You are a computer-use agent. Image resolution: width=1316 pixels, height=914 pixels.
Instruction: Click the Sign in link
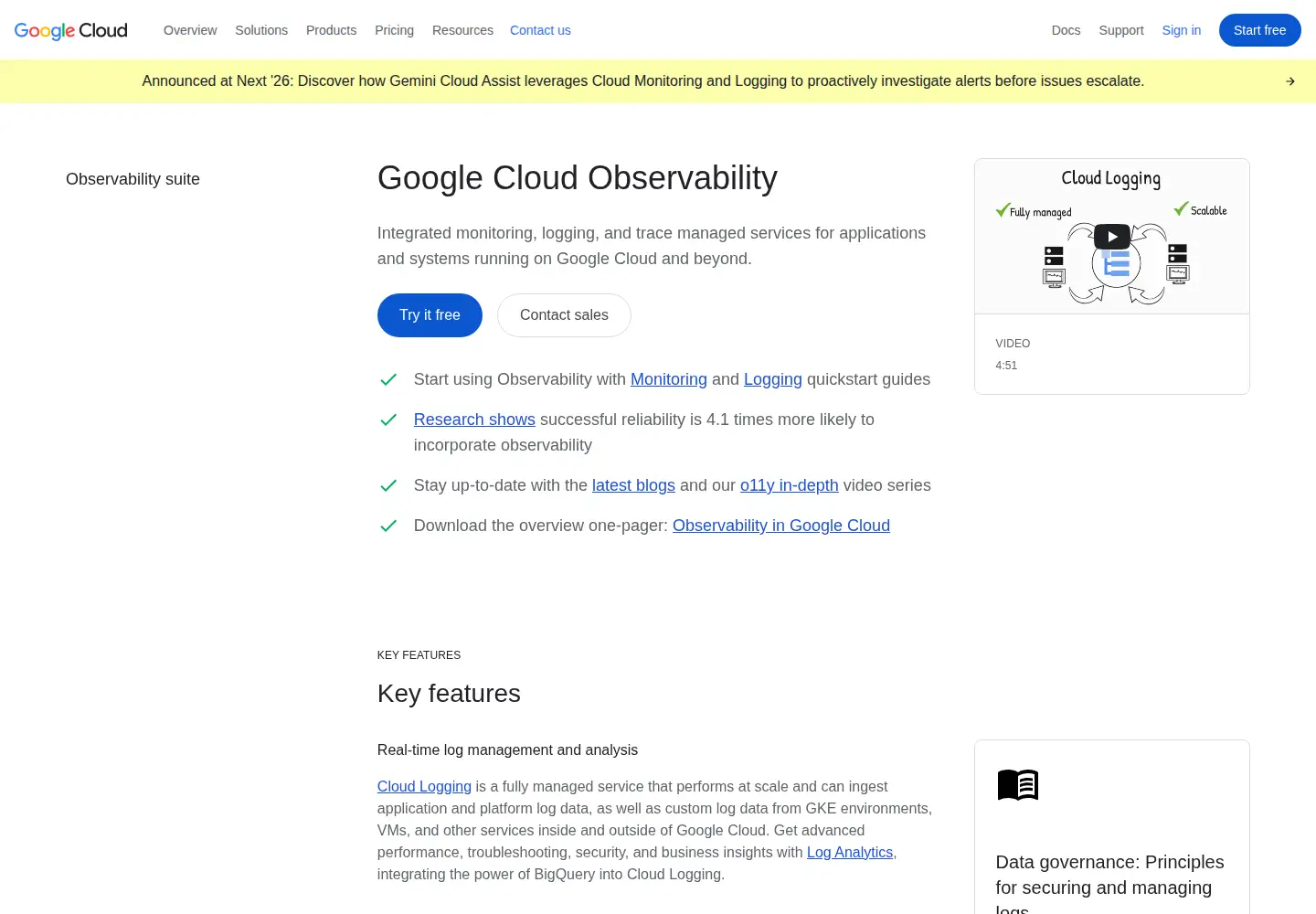(1182, 30)
